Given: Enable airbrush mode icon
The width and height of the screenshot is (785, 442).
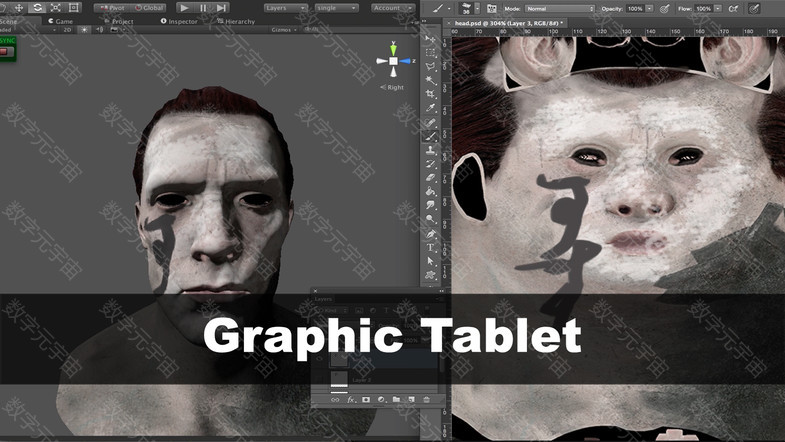Looking at the screenshot, I should coord(733,9).
